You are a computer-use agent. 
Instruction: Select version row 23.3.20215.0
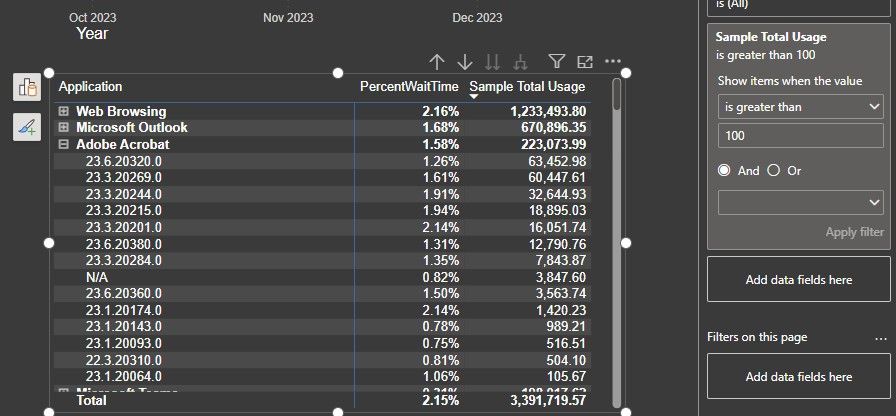(x=322, y=211)
